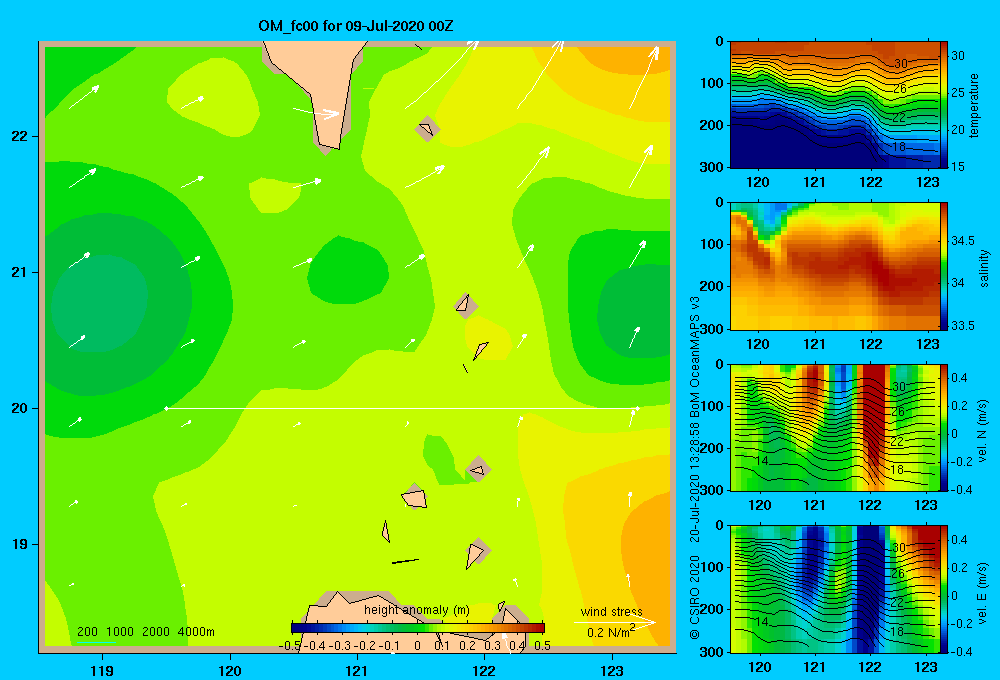Click the vel. E panel color bar
The height and width of the screenshot is (680, 1000).
(944, 589)
